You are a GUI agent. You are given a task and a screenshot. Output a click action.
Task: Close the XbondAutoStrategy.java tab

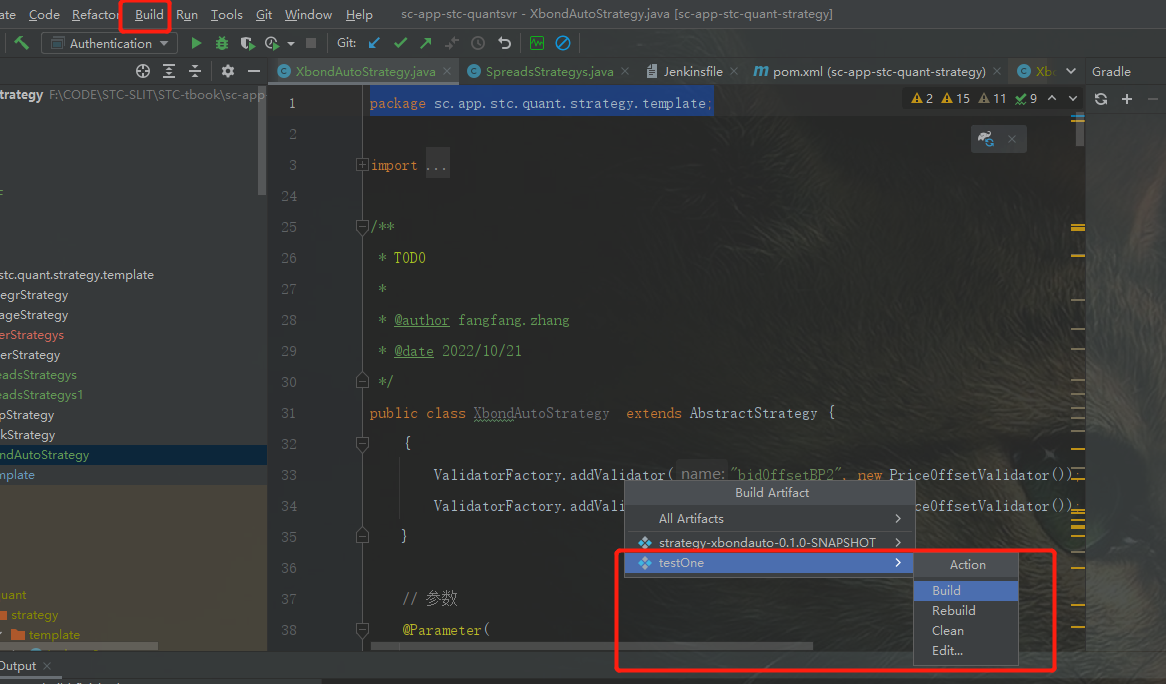(x=447, y=71)
